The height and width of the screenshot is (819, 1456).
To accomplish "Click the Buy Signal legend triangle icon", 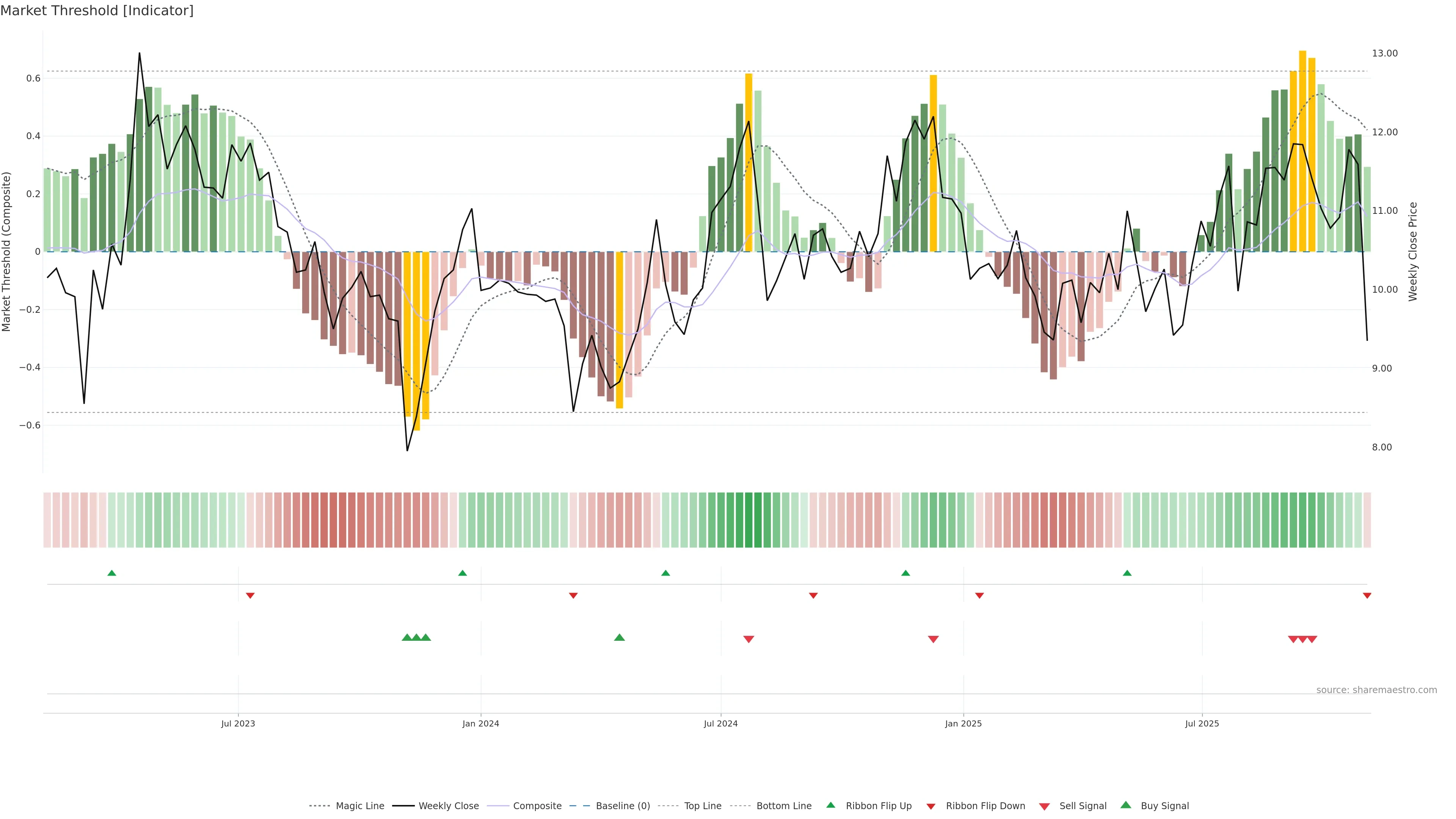I will pos(1126,805).
